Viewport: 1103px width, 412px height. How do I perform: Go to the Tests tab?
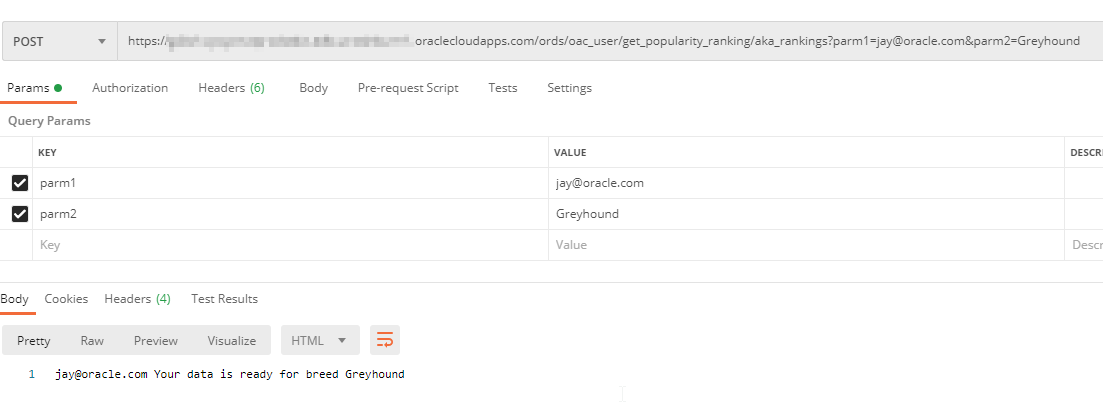pyautogui.click(x=503, y=88)
